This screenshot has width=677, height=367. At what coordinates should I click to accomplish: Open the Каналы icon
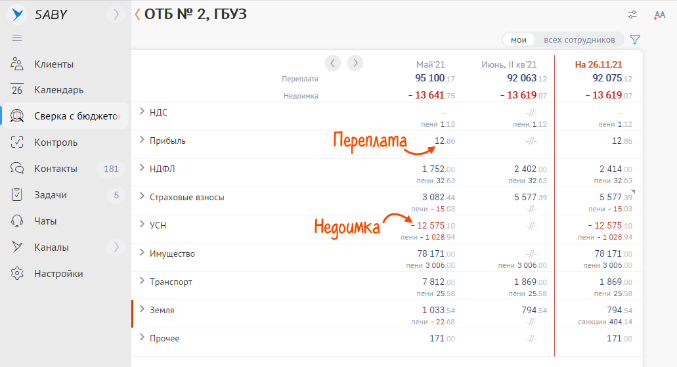click(x=17, y=247)
